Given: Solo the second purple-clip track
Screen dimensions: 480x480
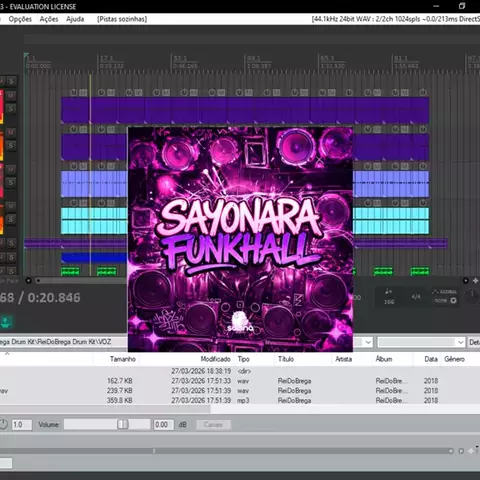Looking at the screenshot, I should 11,145.
